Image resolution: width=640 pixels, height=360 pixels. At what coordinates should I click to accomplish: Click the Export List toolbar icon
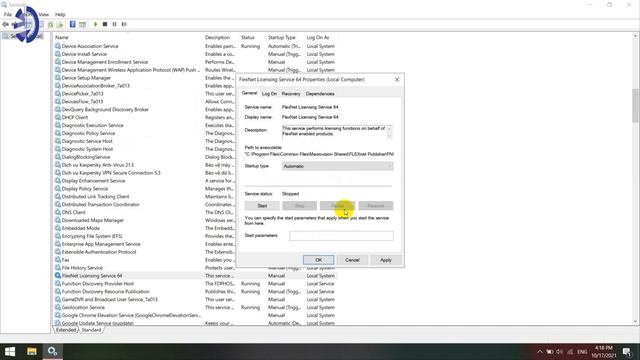60,24
